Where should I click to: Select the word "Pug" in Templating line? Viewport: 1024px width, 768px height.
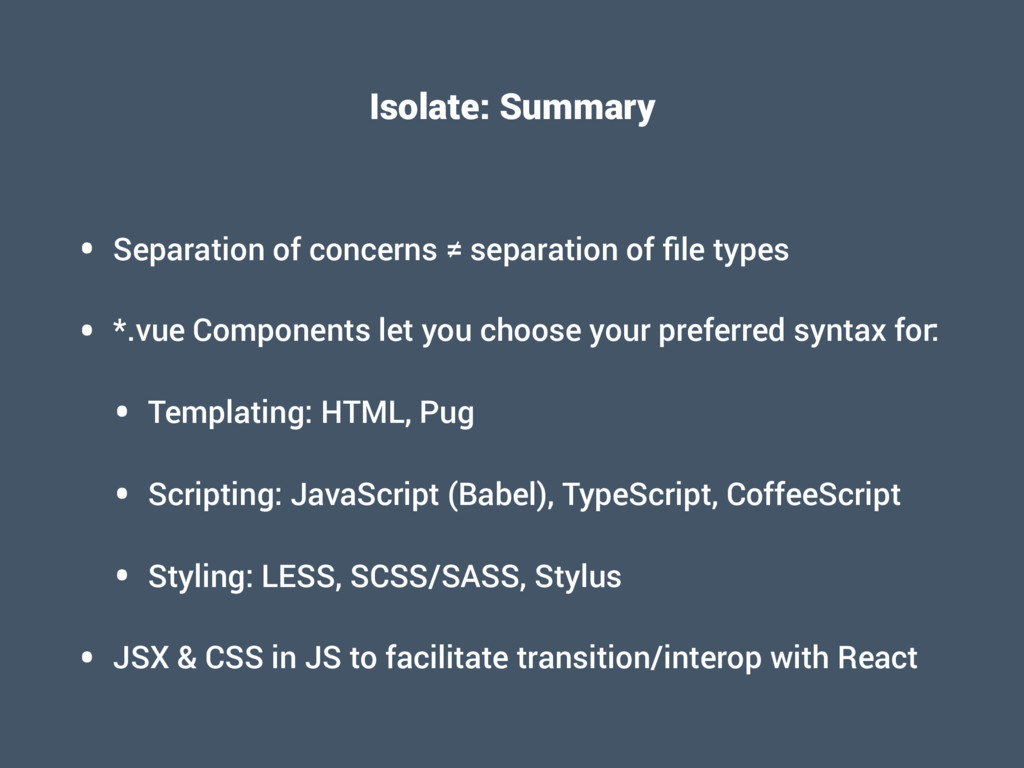pos(446,412)
